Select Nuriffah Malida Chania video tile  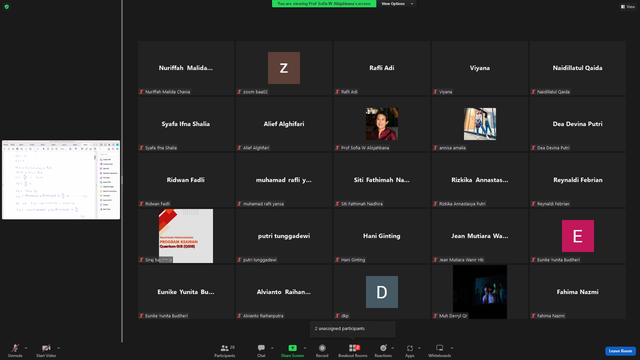(x=186, y=68)
